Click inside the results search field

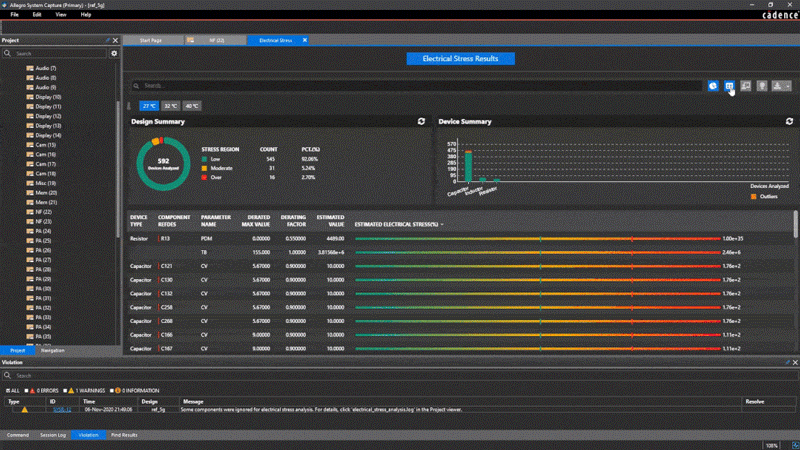click(417, 86)
